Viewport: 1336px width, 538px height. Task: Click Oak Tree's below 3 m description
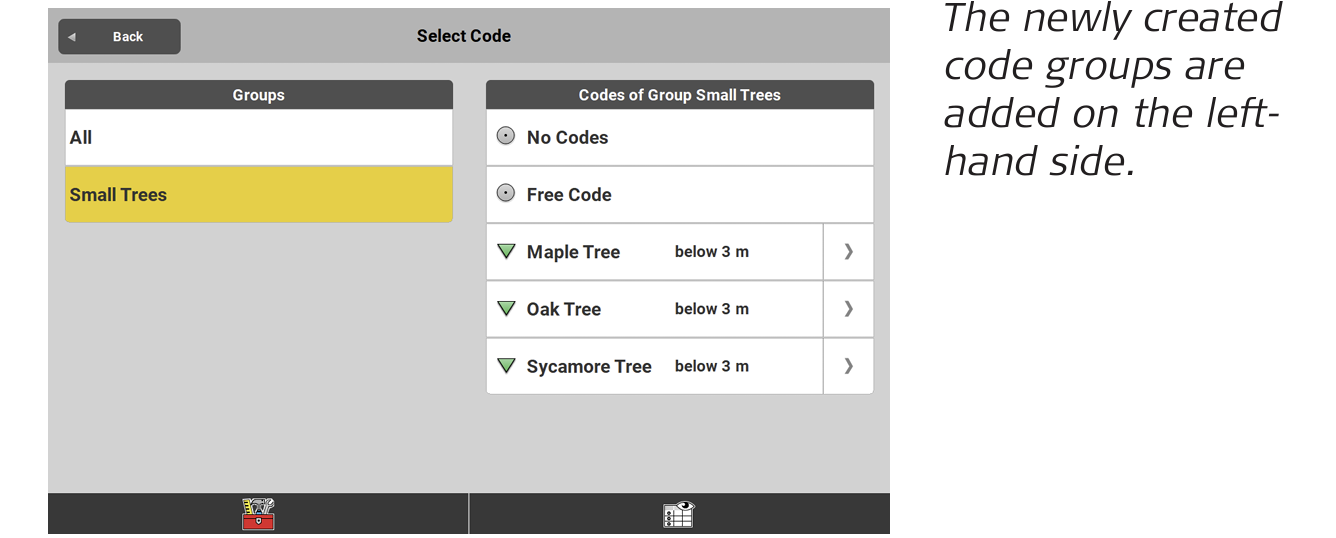[711, 309]
